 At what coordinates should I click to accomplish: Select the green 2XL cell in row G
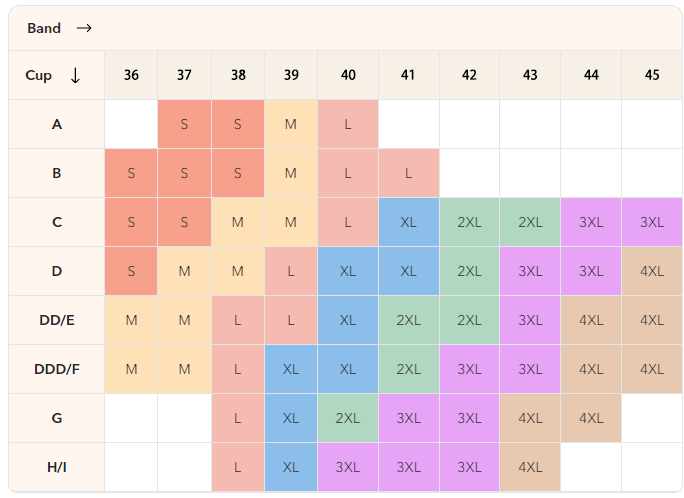coord(348,418)
